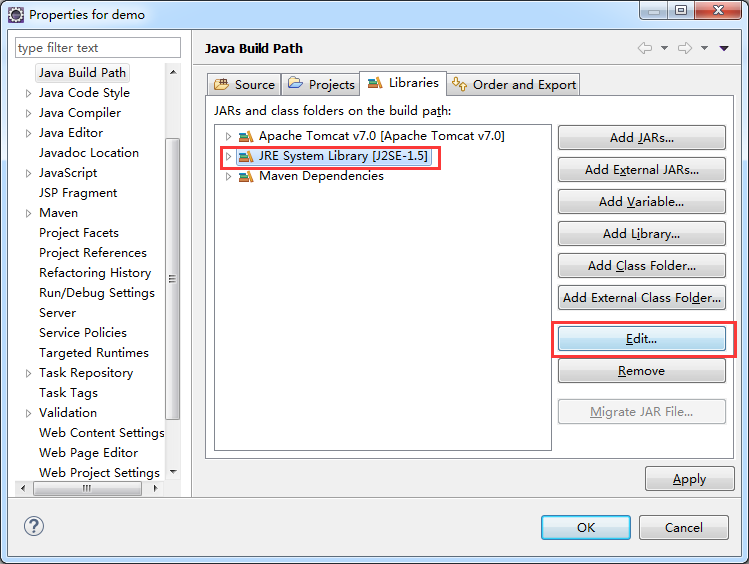Screen dimensions: 749x564
Task: Expand JavaScript in sidebar
Action: pos(28,173)
